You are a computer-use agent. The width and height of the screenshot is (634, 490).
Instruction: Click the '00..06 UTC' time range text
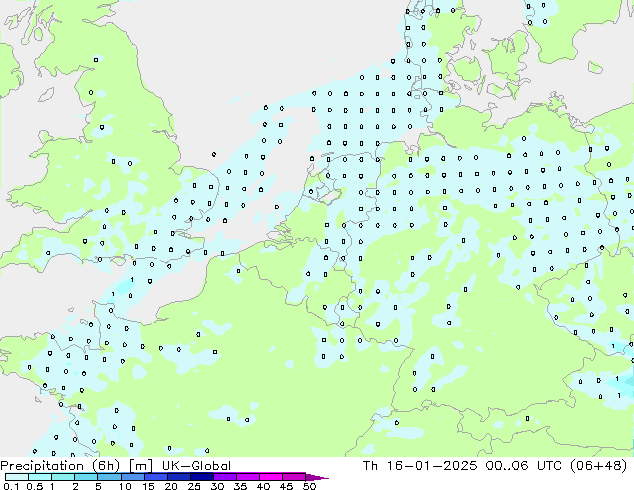(x=524, y=466)
